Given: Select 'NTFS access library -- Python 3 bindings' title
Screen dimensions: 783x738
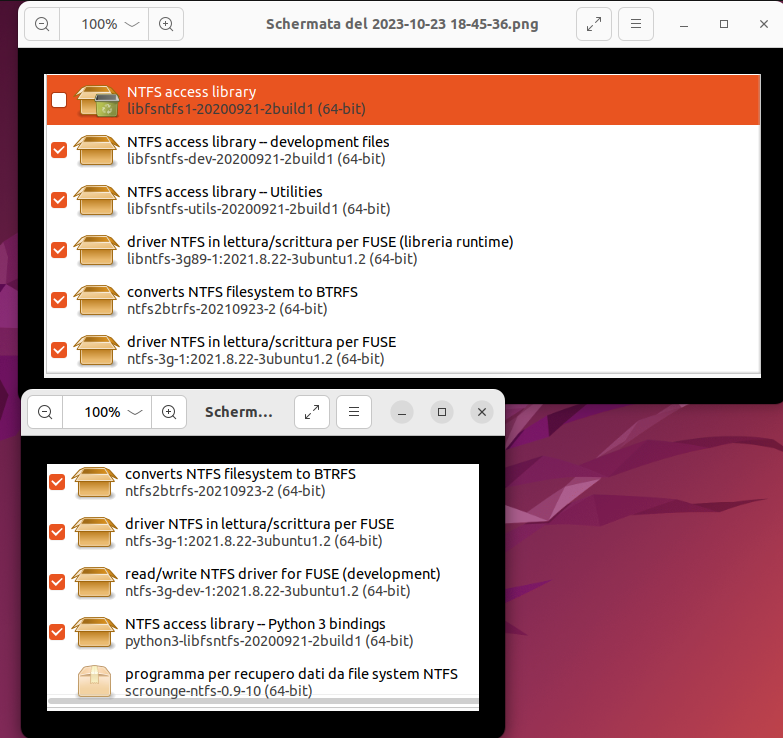Looking at the screenshot, I should point(255,624).
